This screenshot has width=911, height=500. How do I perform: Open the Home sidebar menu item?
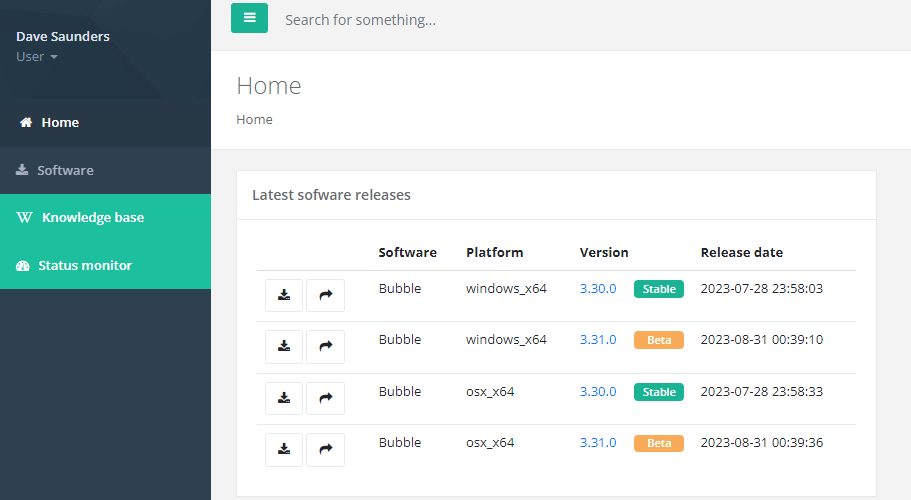[x=59, y=123]
